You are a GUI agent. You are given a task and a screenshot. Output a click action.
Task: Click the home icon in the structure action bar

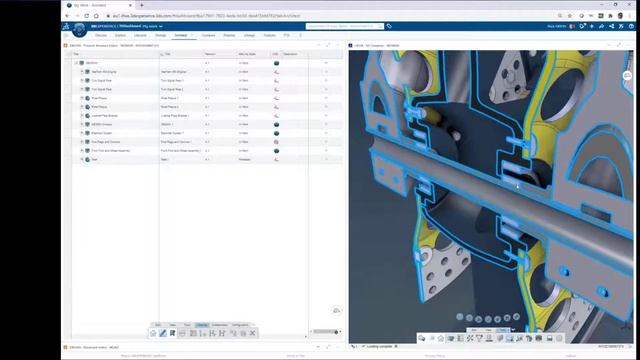point(153,333)
